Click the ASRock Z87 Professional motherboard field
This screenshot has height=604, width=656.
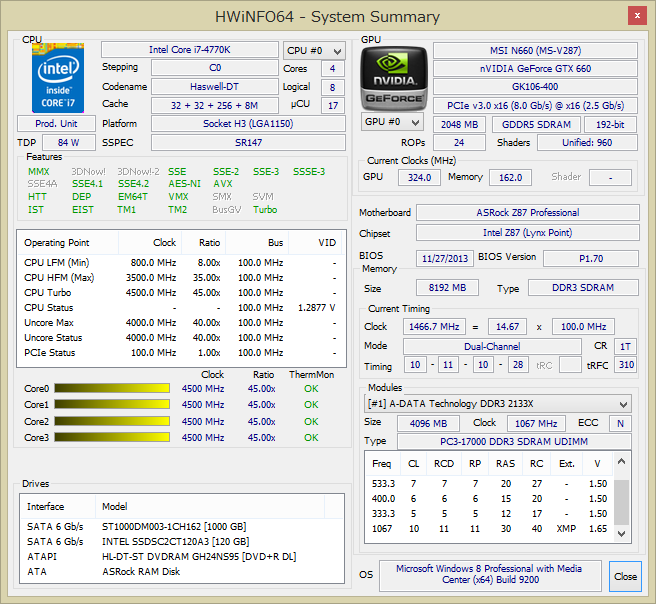coord(528,212)
